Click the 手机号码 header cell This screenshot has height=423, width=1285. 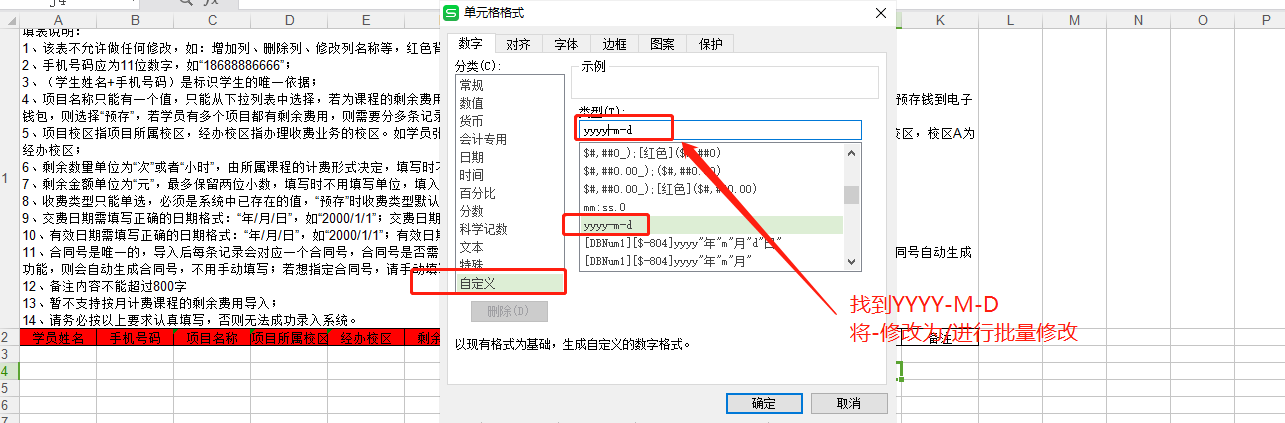135,337
